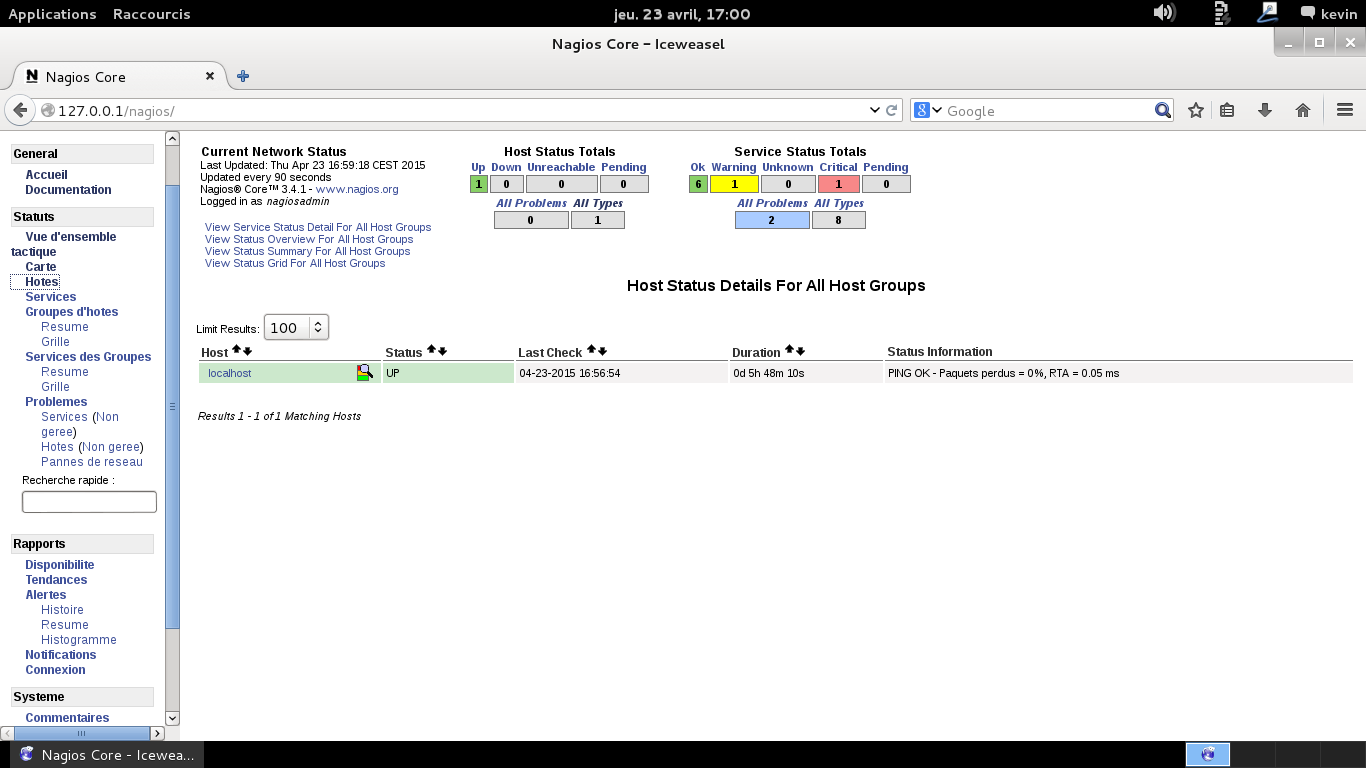The height and width of the screenshot is (768, 1366).
Task: Open www.nagios.org link
Action: coord(357,189)
